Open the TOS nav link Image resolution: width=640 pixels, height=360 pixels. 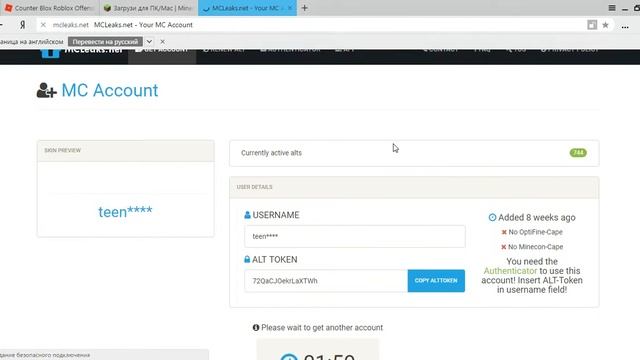tap(516, 51)
